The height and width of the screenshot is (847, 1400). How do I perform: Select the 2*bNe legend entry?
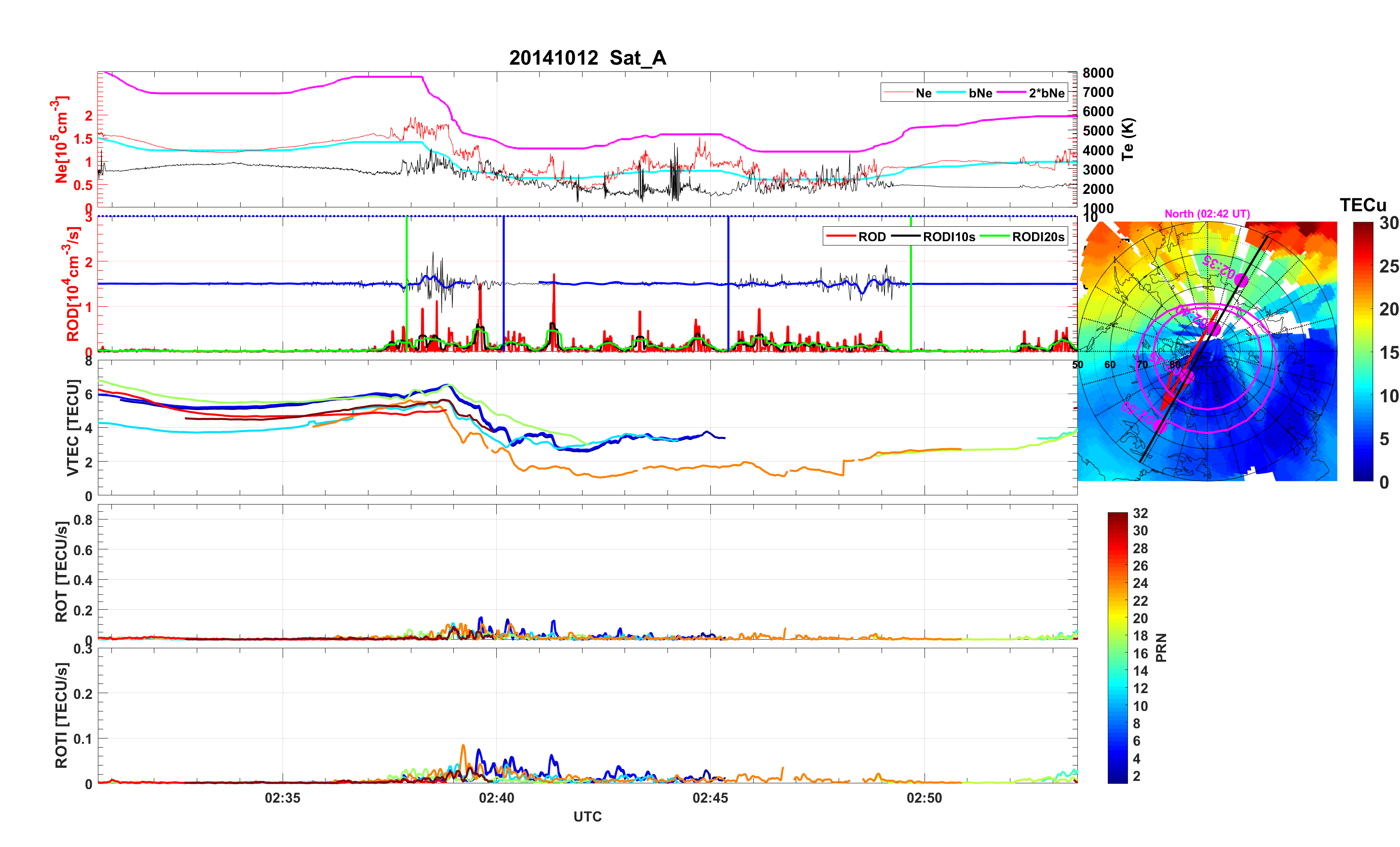(1046, 93)
